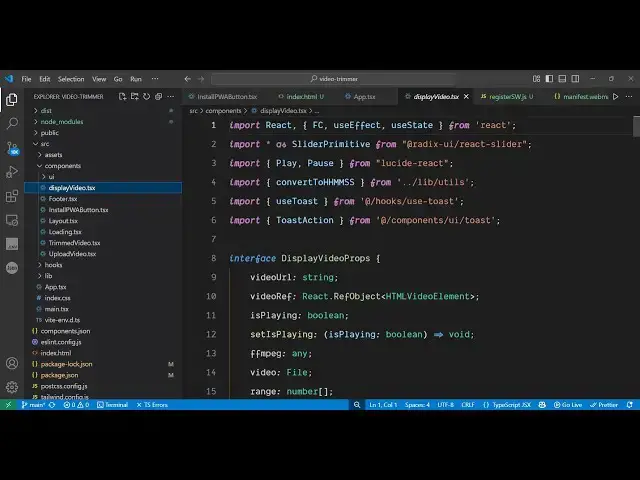Start Go Live server

(x=568, y=405)
